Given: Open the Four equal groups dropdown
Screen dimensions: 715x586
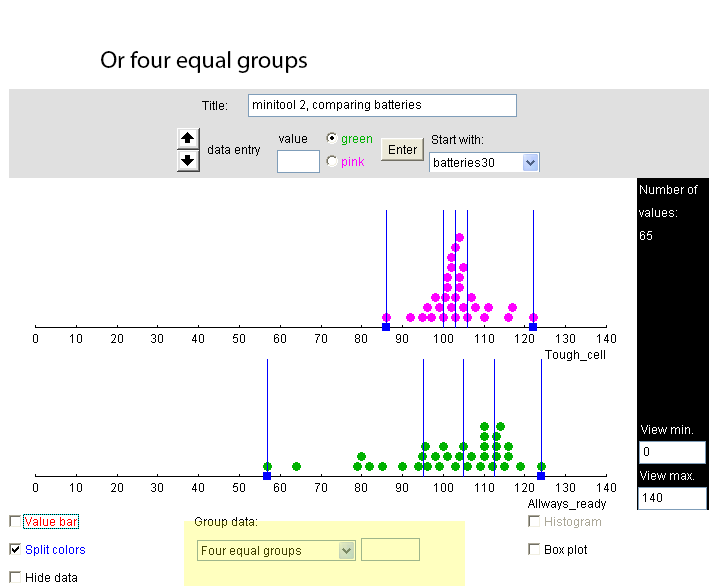Looking at the screenshot, I should tap(276, 550).
